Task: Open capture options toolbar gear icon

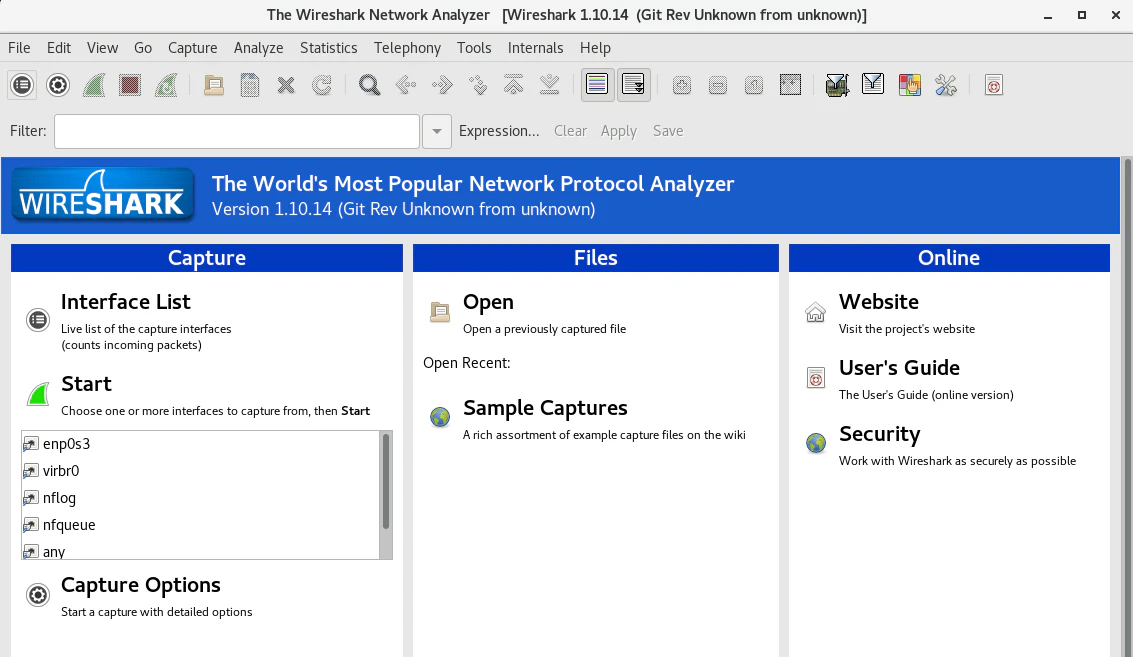Action: [58, 85]
